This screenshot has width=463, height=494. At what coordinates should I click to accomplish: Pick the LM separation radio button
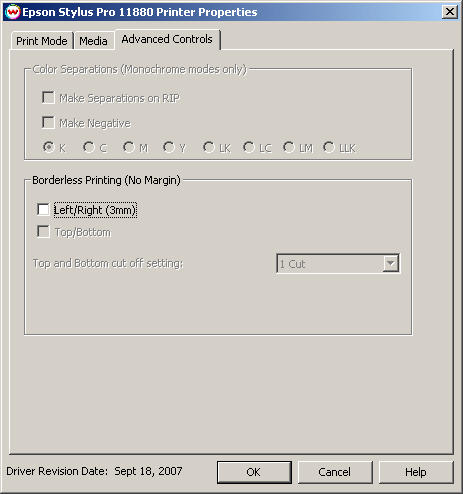click(289, 147)
